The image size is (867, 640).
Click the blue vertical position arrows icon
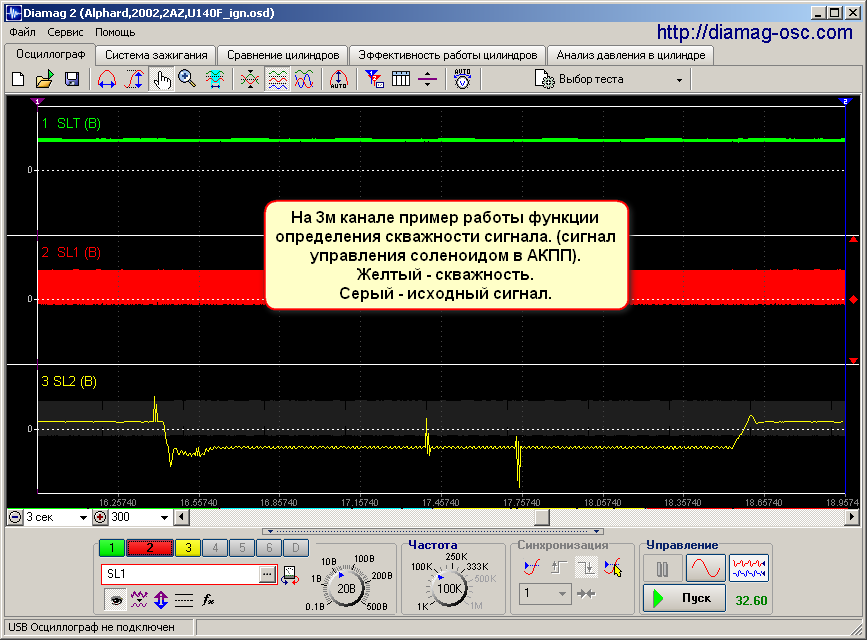161,600
